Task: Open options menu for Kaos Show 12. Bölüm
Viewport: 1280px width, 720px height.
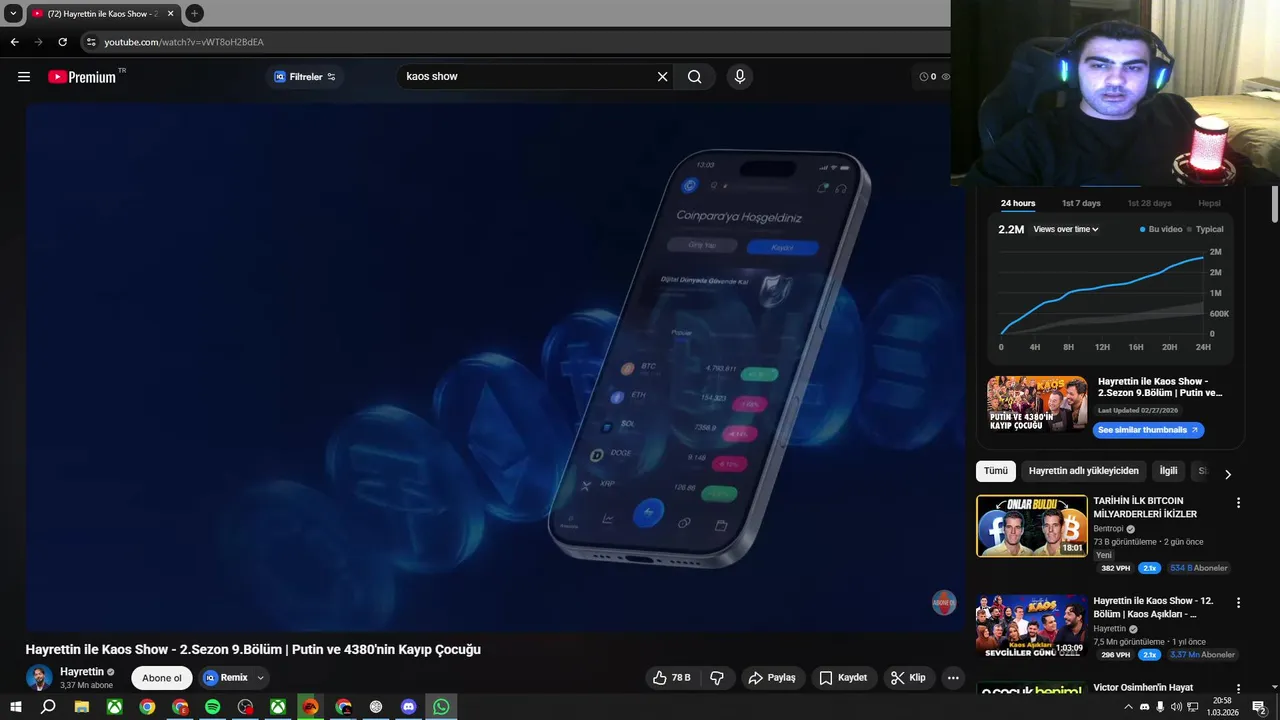Action: (x=1238, y=603)
